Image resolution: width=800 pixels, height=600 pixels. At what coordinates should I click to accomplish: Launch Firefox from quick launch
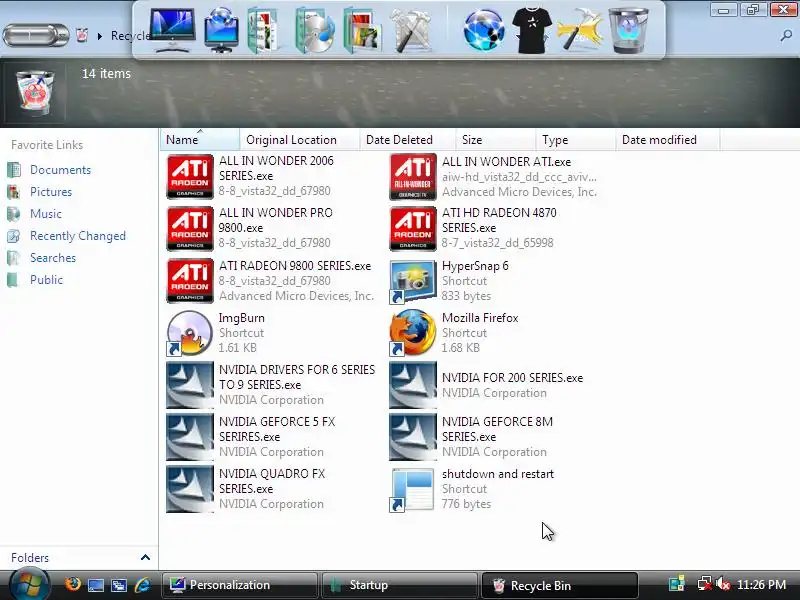[x=72, y=585]
